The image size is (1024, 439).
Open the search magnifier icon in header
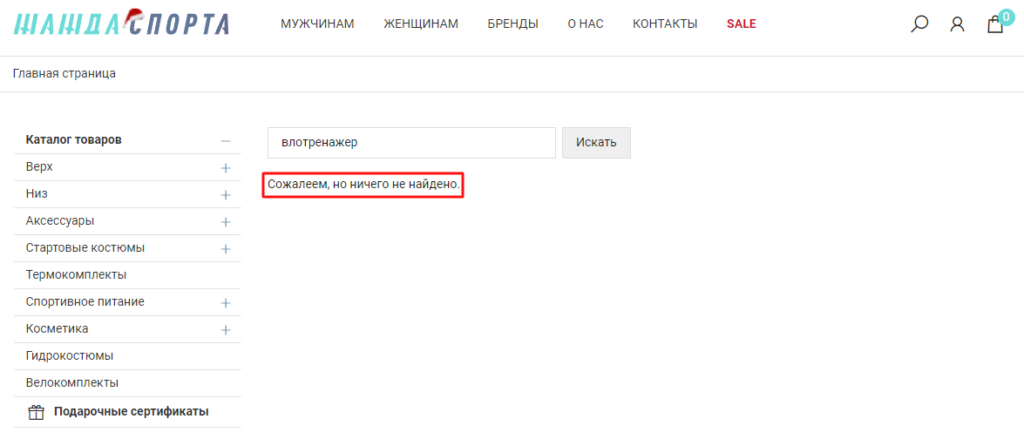tap(920, 24)
